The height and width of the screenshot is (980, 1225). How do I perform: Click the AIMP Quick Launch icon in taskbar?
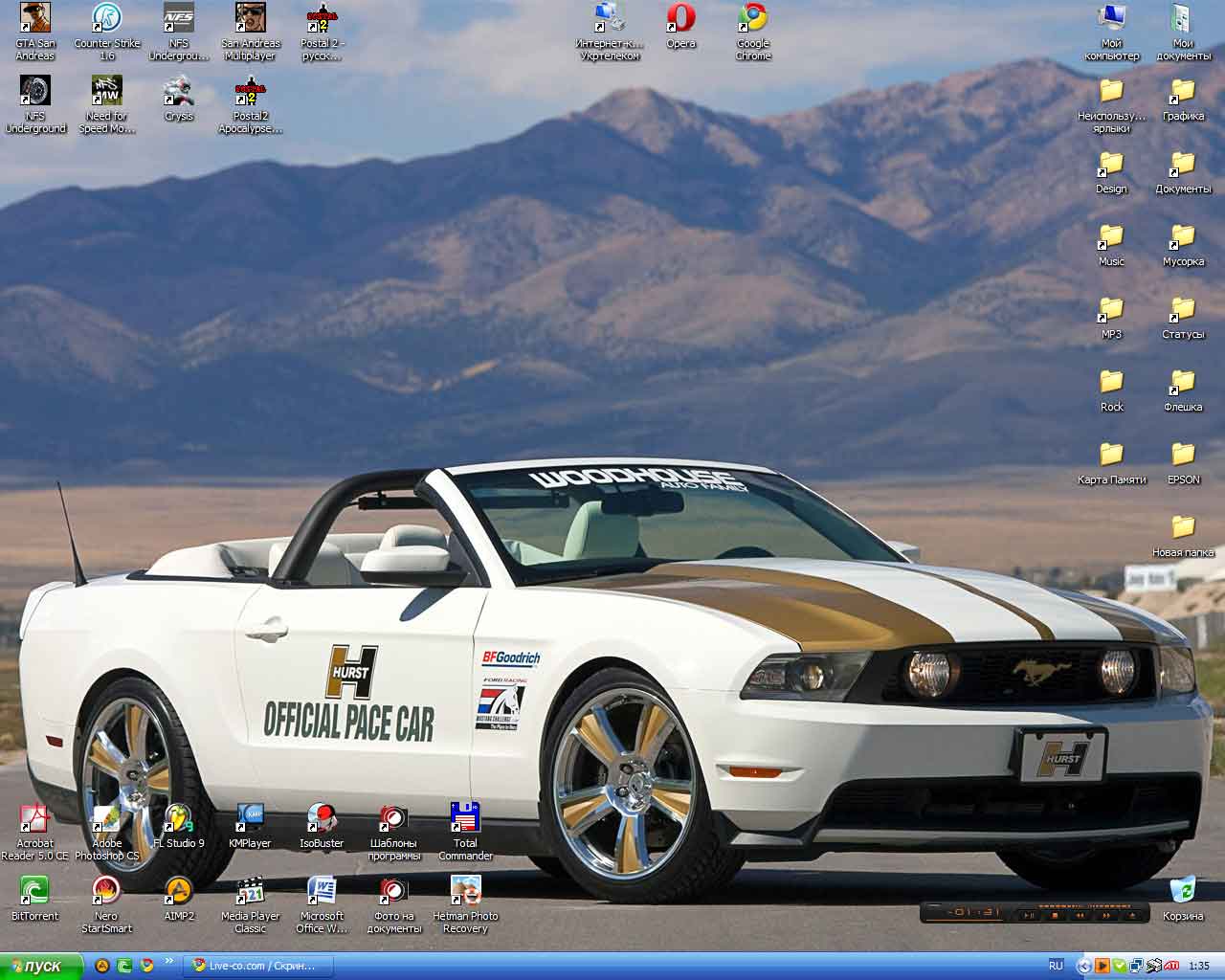(101, 966)
